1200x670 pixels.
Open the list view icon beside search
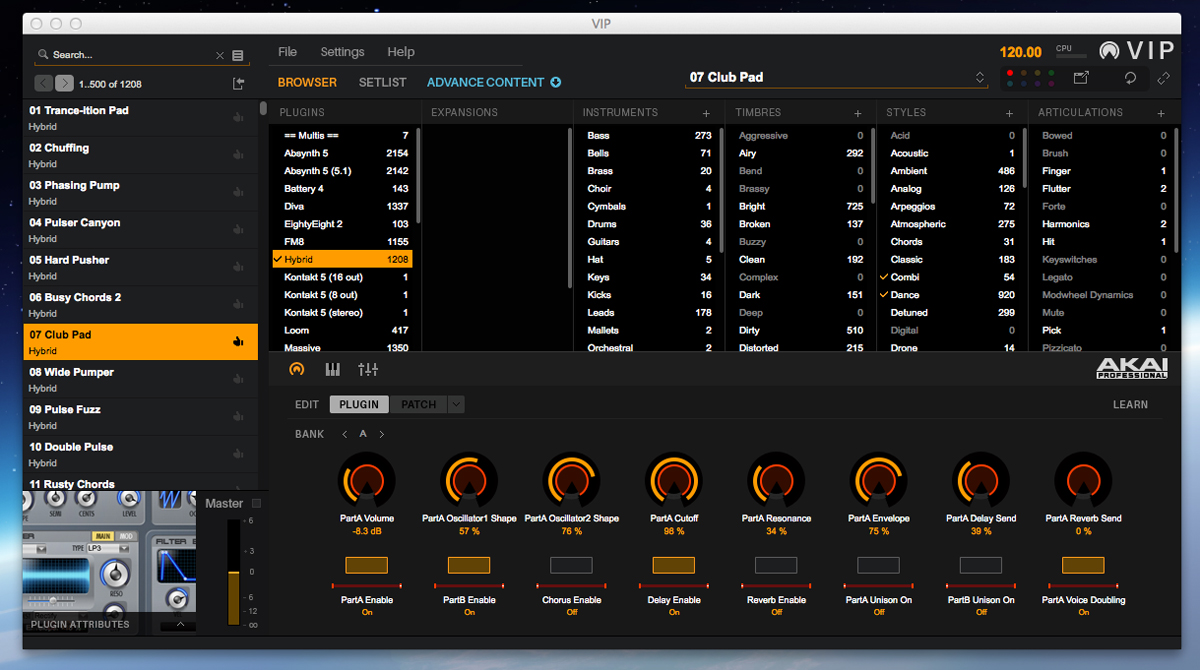(x=237, y=55)
